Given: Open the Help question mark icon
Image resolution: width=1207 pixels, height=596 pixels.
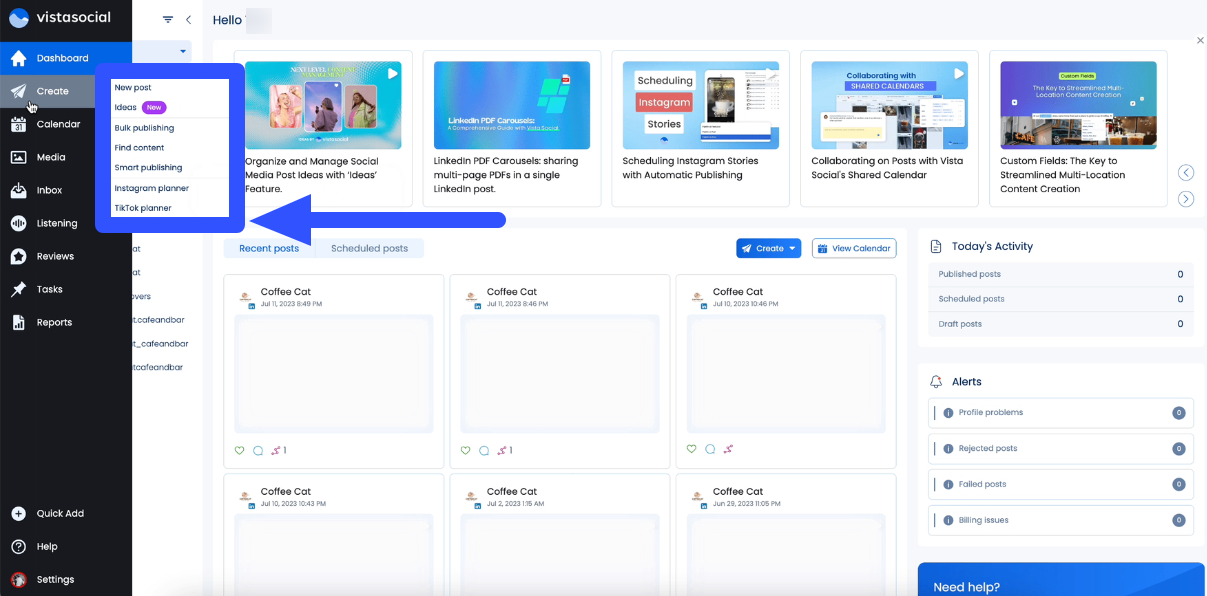Looking at the screenshot, I should pyautogui.click(x=18, y=546).
